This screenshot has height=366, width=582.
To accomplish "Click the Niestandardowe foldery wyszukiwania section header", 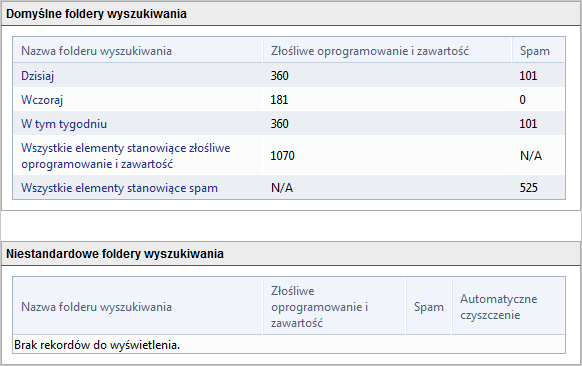I will pyautogui.click(x=115, y=254).
